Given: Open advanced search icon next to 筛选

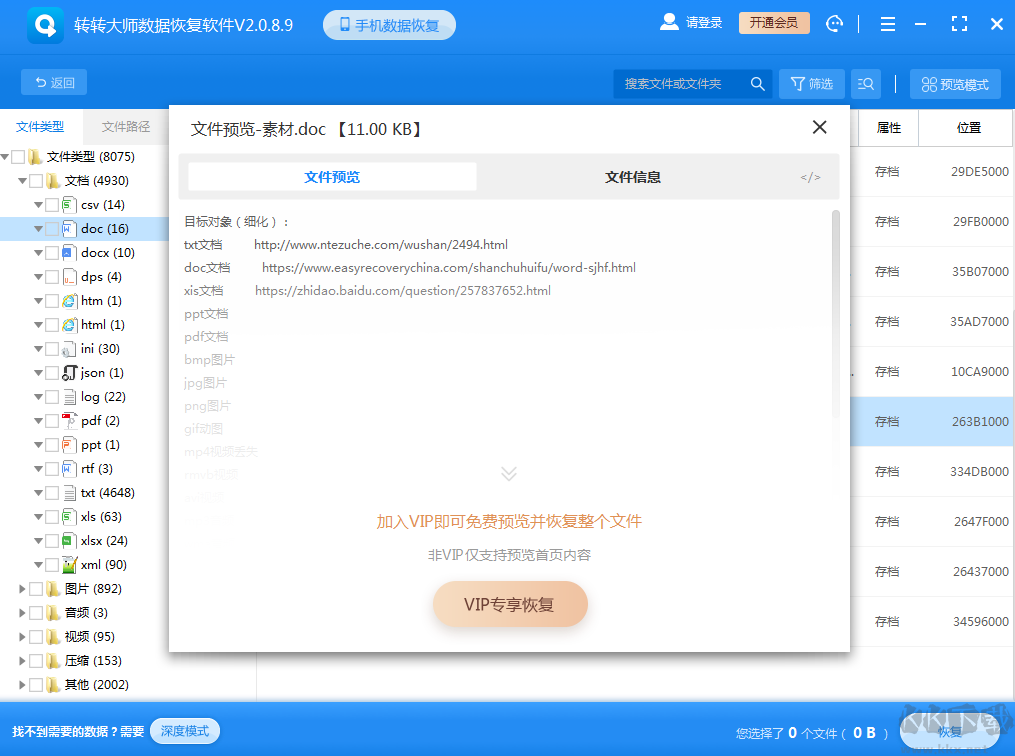Looking at the screenshot, I should (864, 84).
